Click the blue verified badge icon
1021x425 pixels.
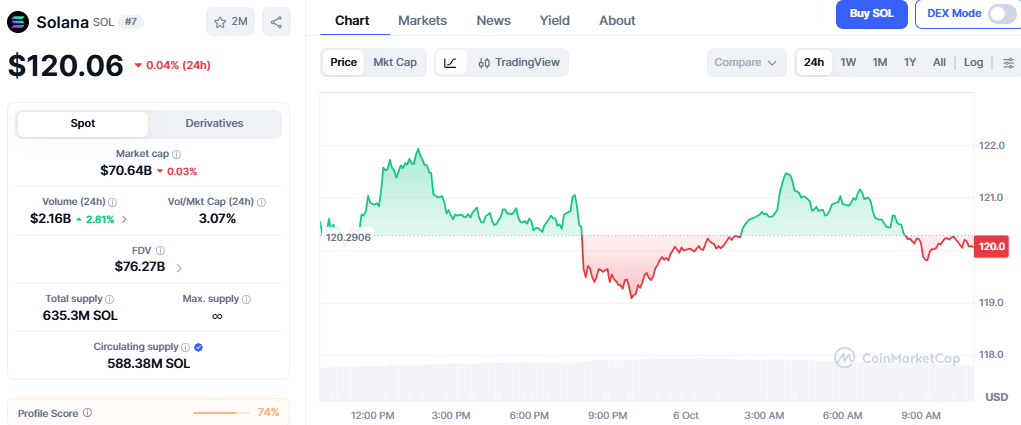[199, 347]
